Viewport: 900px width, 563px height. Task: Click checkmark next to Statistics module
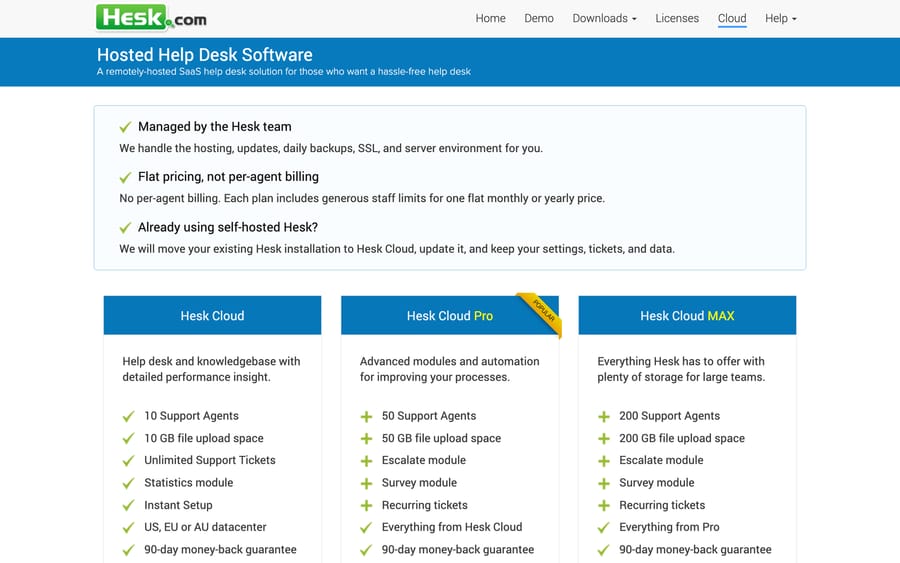click(129, 483)
